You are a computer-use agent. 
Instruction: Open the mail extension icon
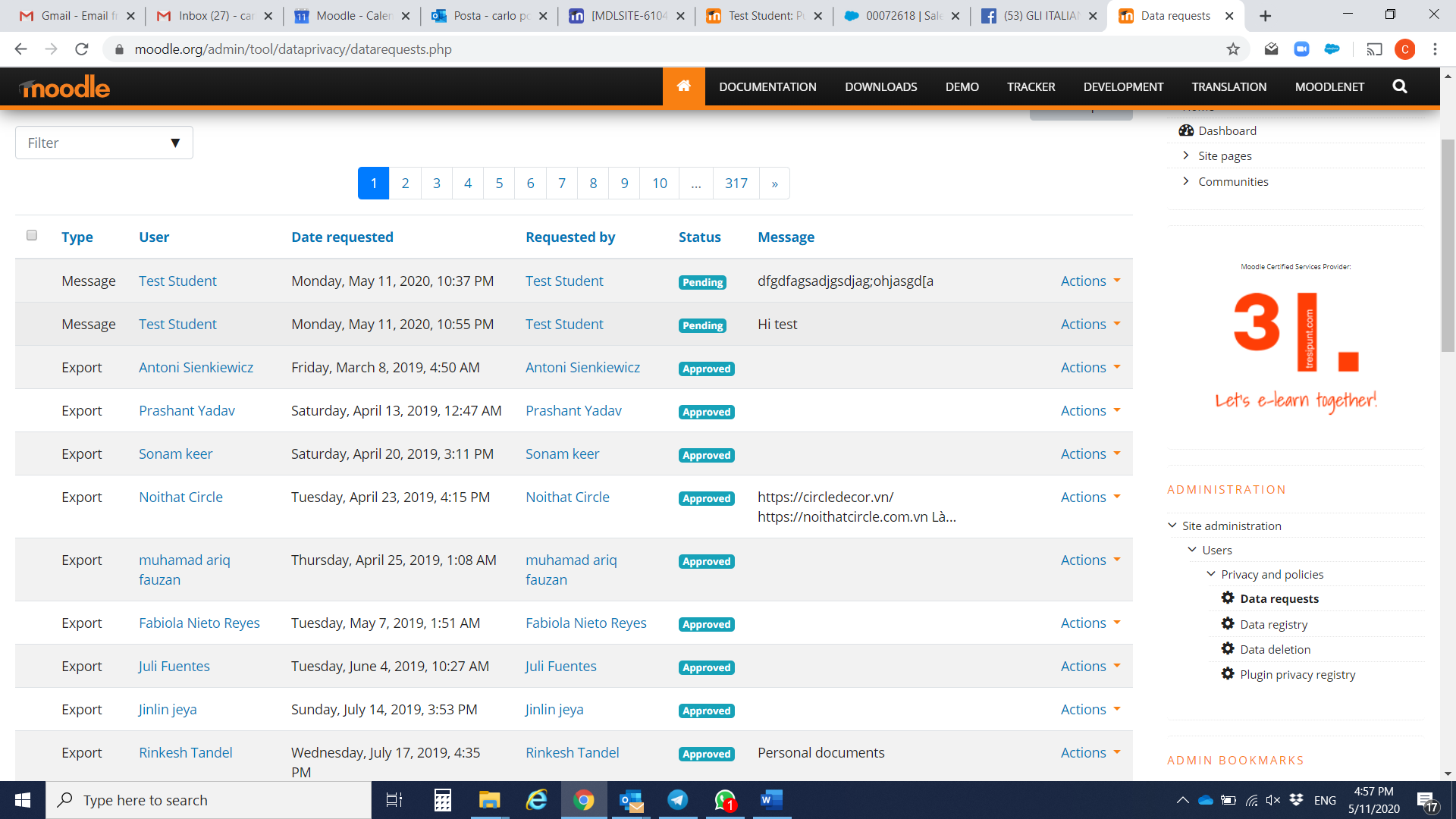pos(1271,49)
